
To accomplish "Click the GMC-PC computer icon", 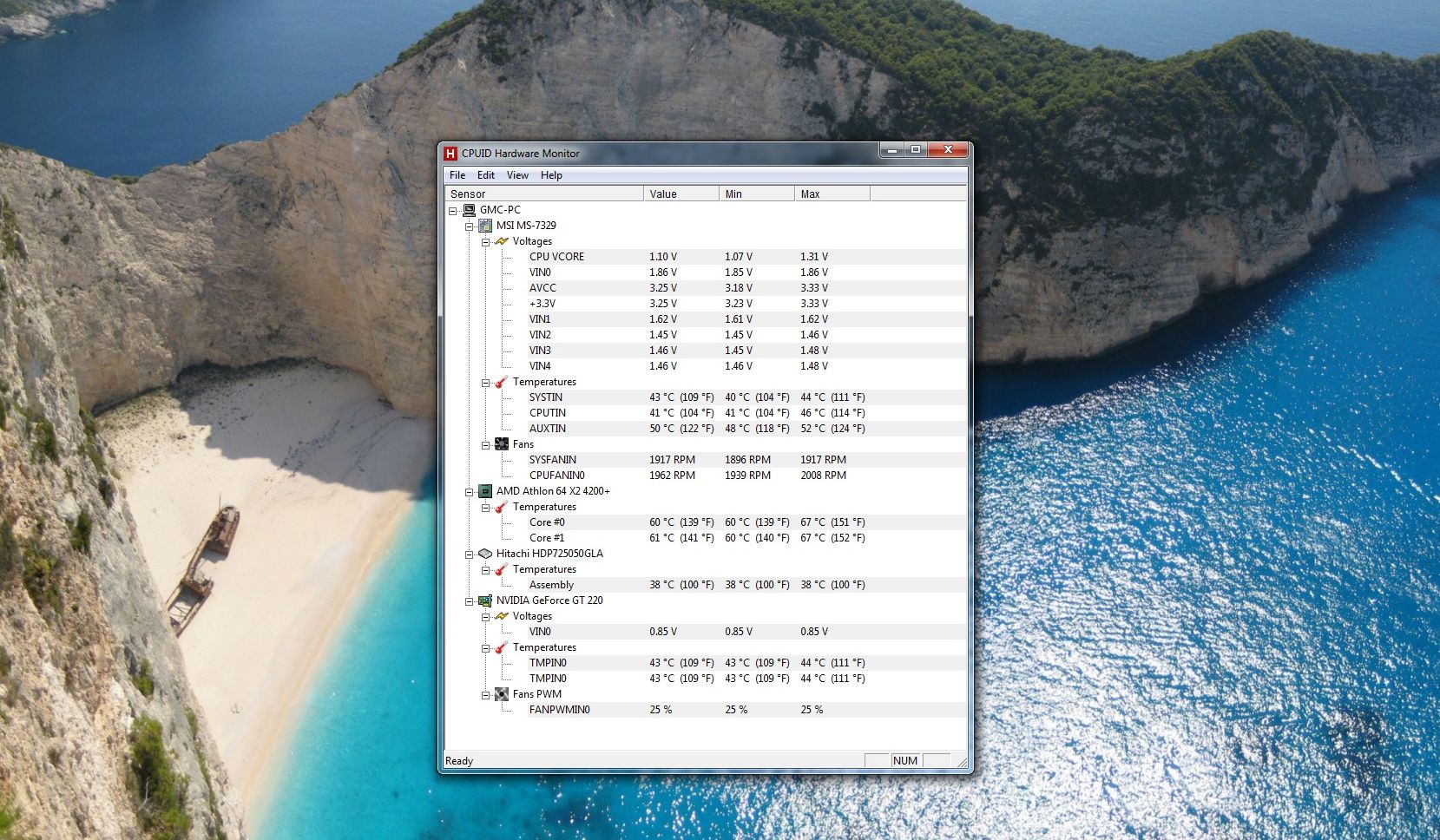I will click(x=470, y=210).
